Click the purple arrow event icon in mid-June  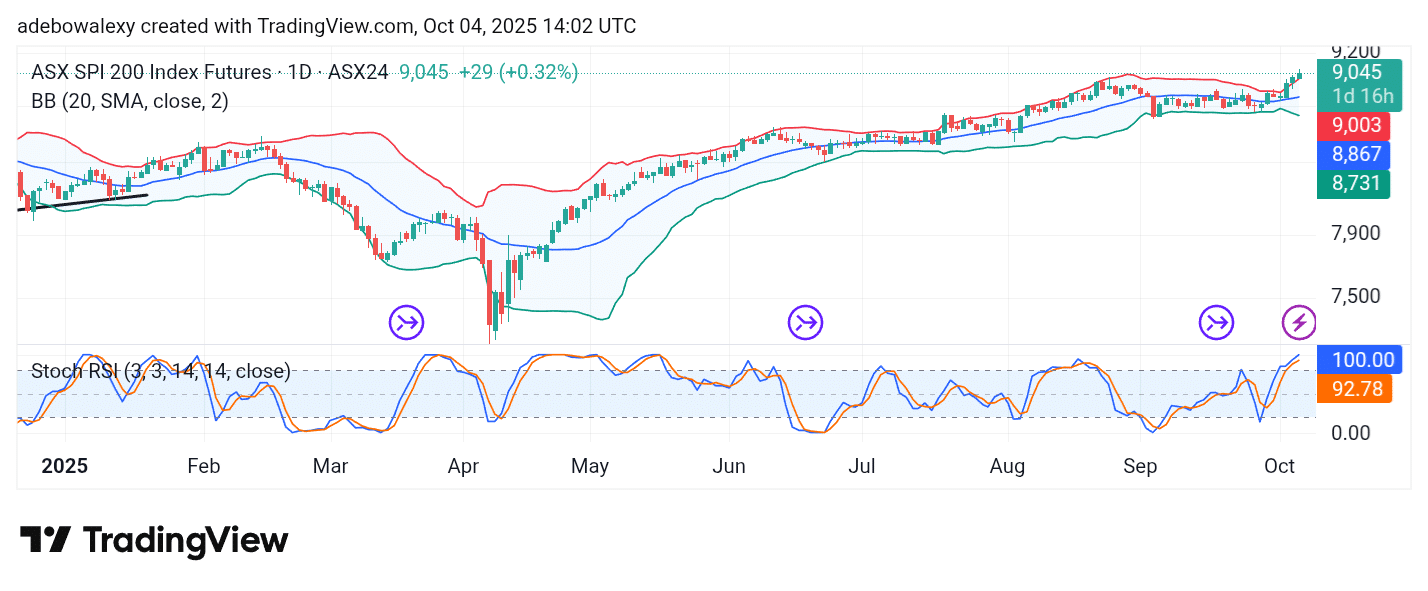[805, 322]
